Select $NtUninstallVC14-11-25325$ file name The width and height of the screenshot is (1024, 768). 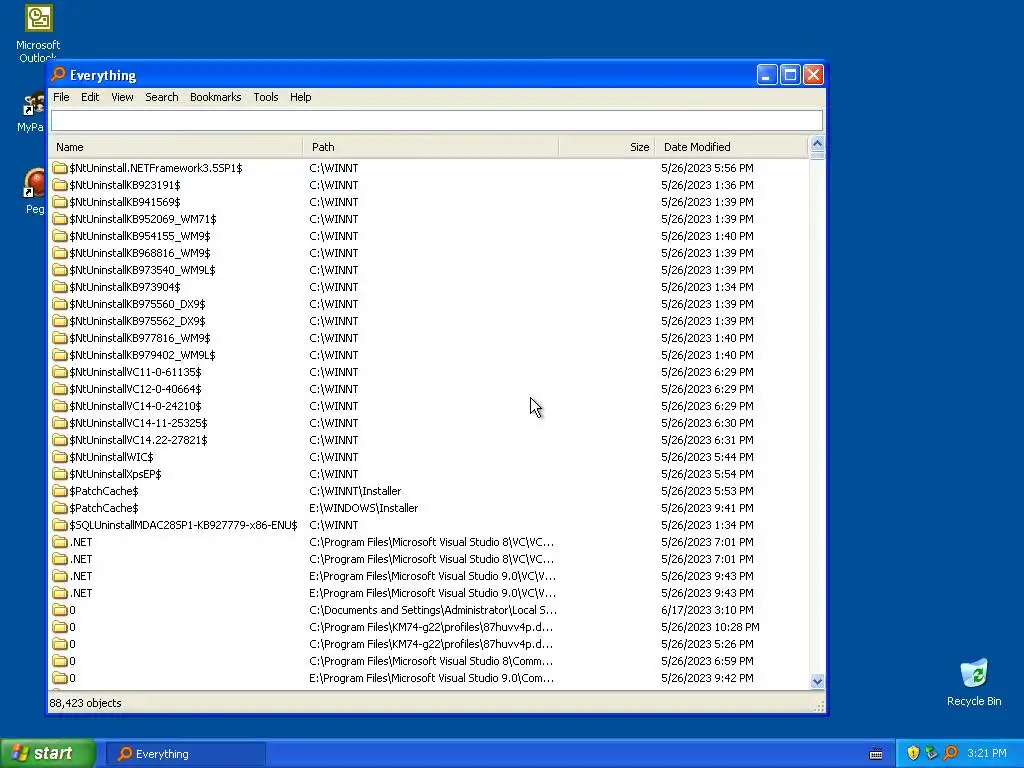(138, 423)
